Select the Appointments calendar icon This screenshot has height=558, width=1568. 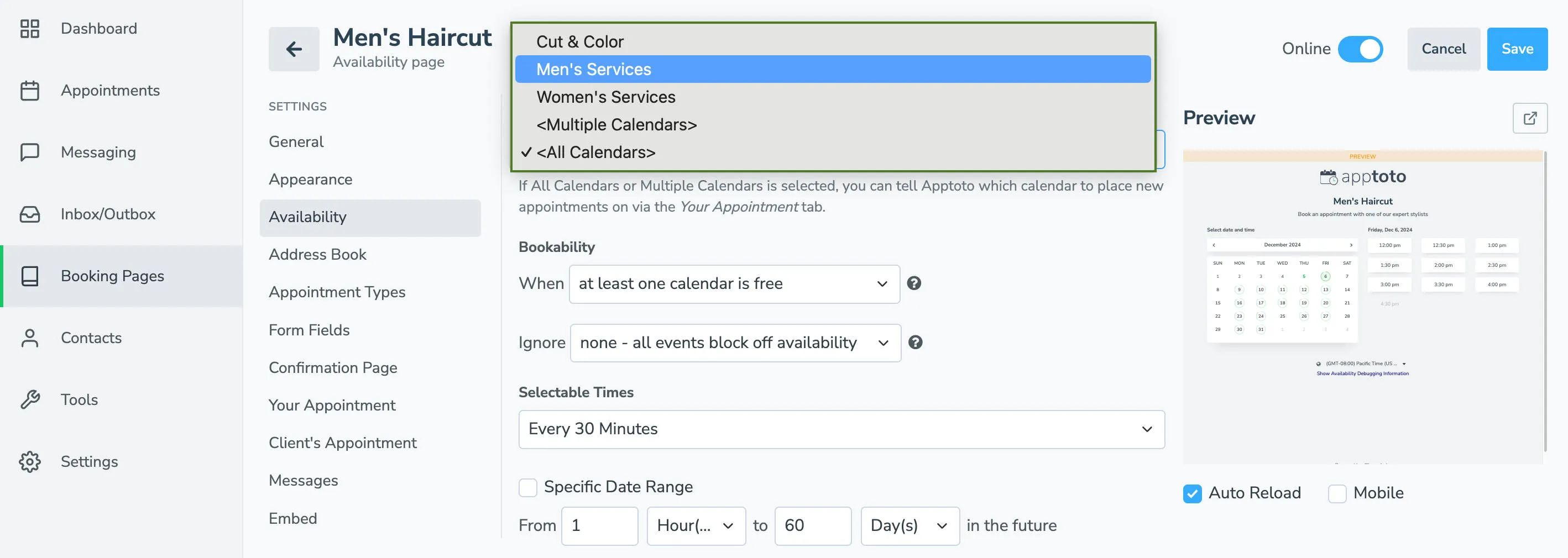pyautogui.click(x=29, y=90)
